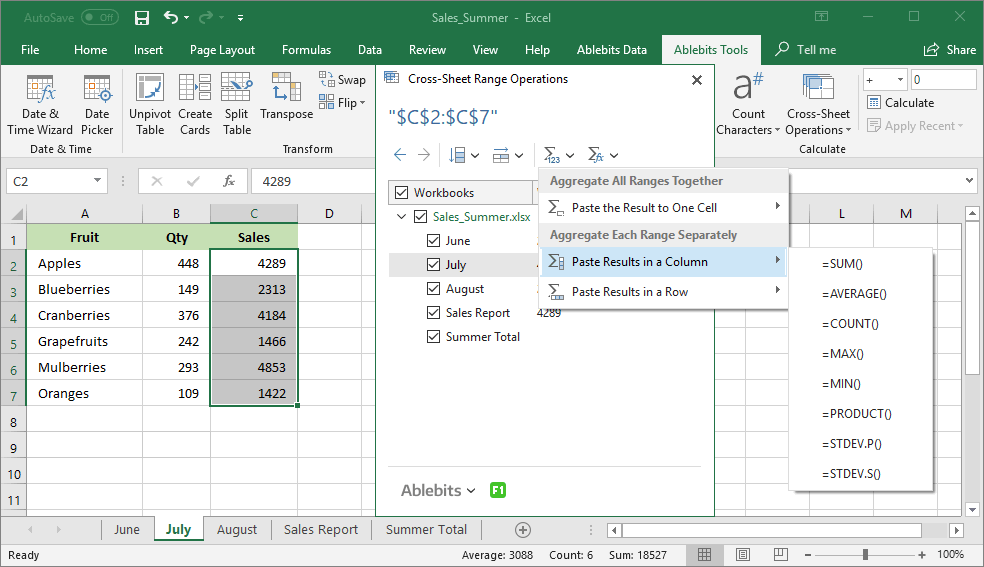This screenshot has width=984, height=567.
Task: Click the Insert Function fx button
Action: 229,181
